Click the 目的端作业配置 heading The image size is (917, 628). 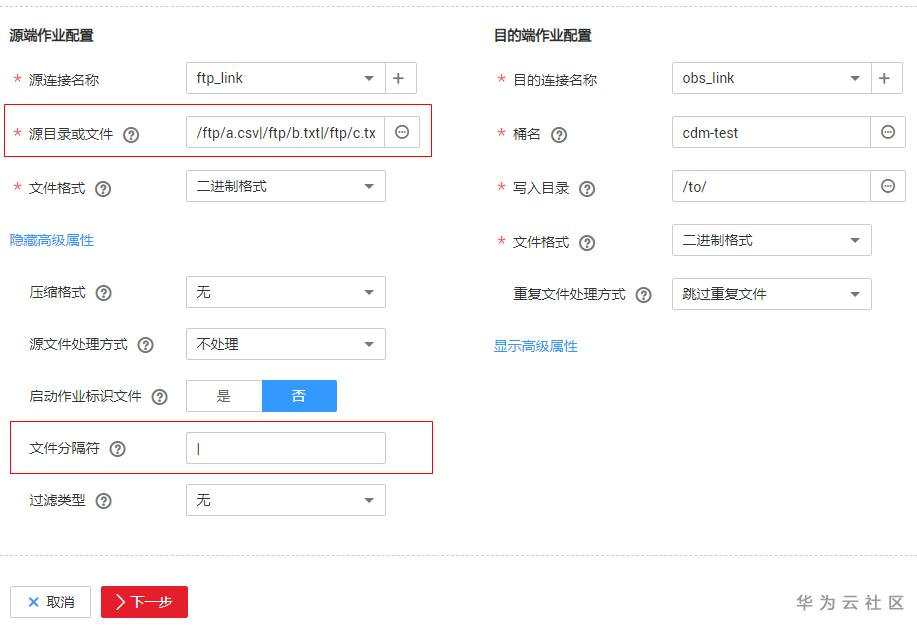coord(543,36)
